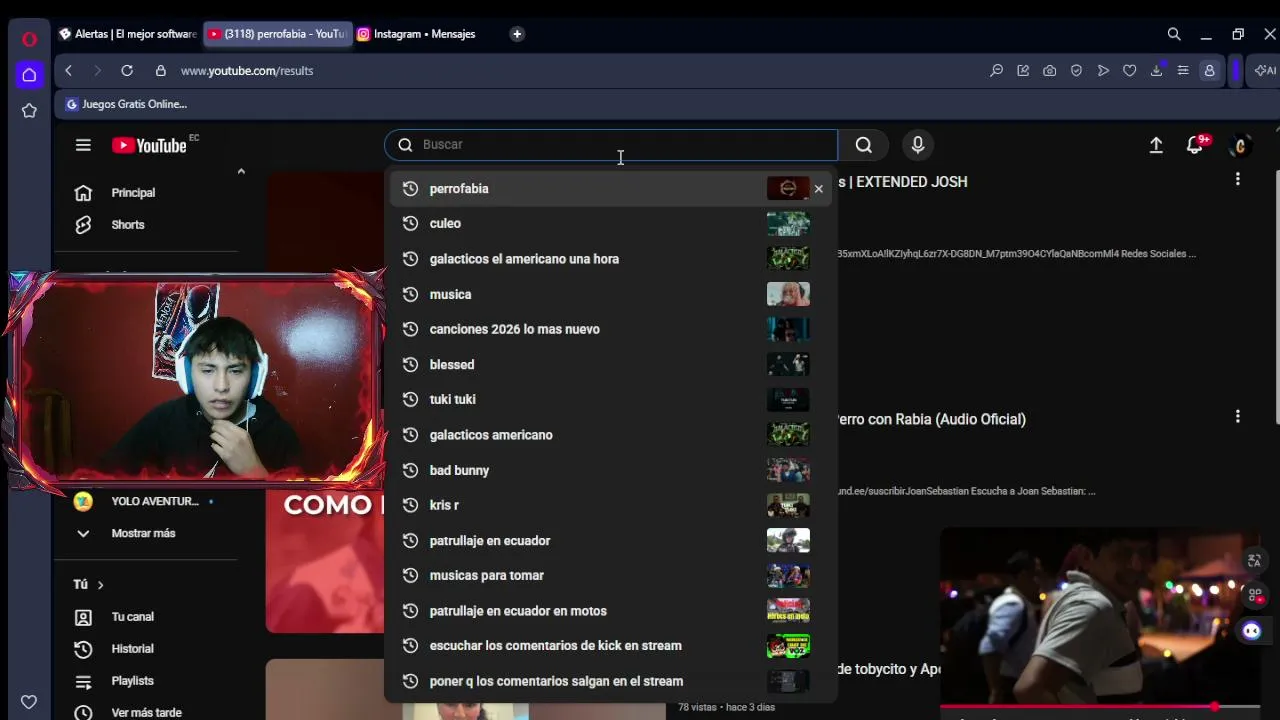The width and height of the screenshot is (1280, 720).
Task: Open the YouTube guide hamburger menu
Action: pyautogui.click(x=83, y=145)
